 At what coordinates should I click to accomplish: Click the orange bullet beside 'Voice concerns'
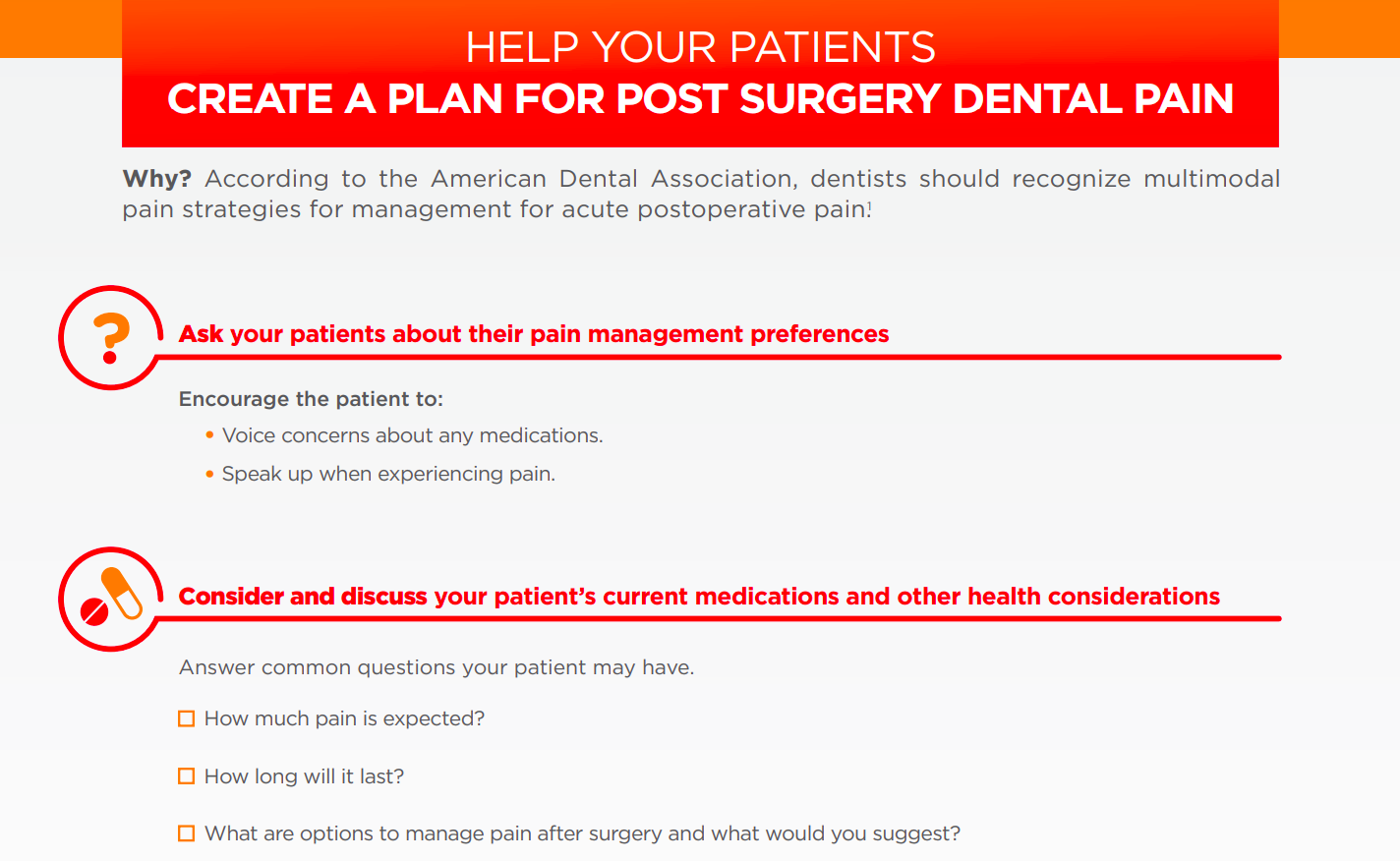209,434
